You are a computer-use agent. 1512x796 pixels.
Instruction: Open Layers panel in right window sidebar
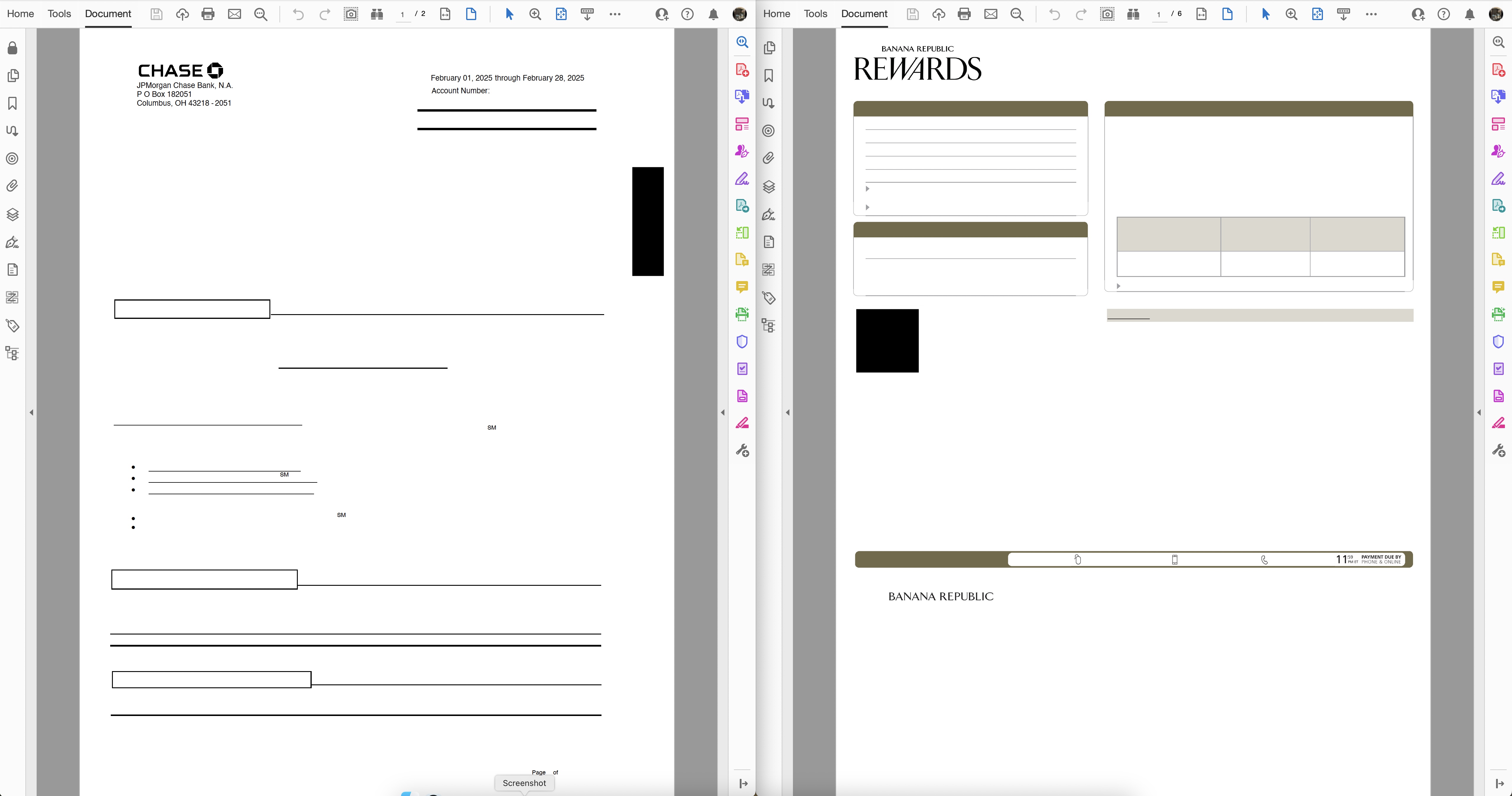pos(768,187)
